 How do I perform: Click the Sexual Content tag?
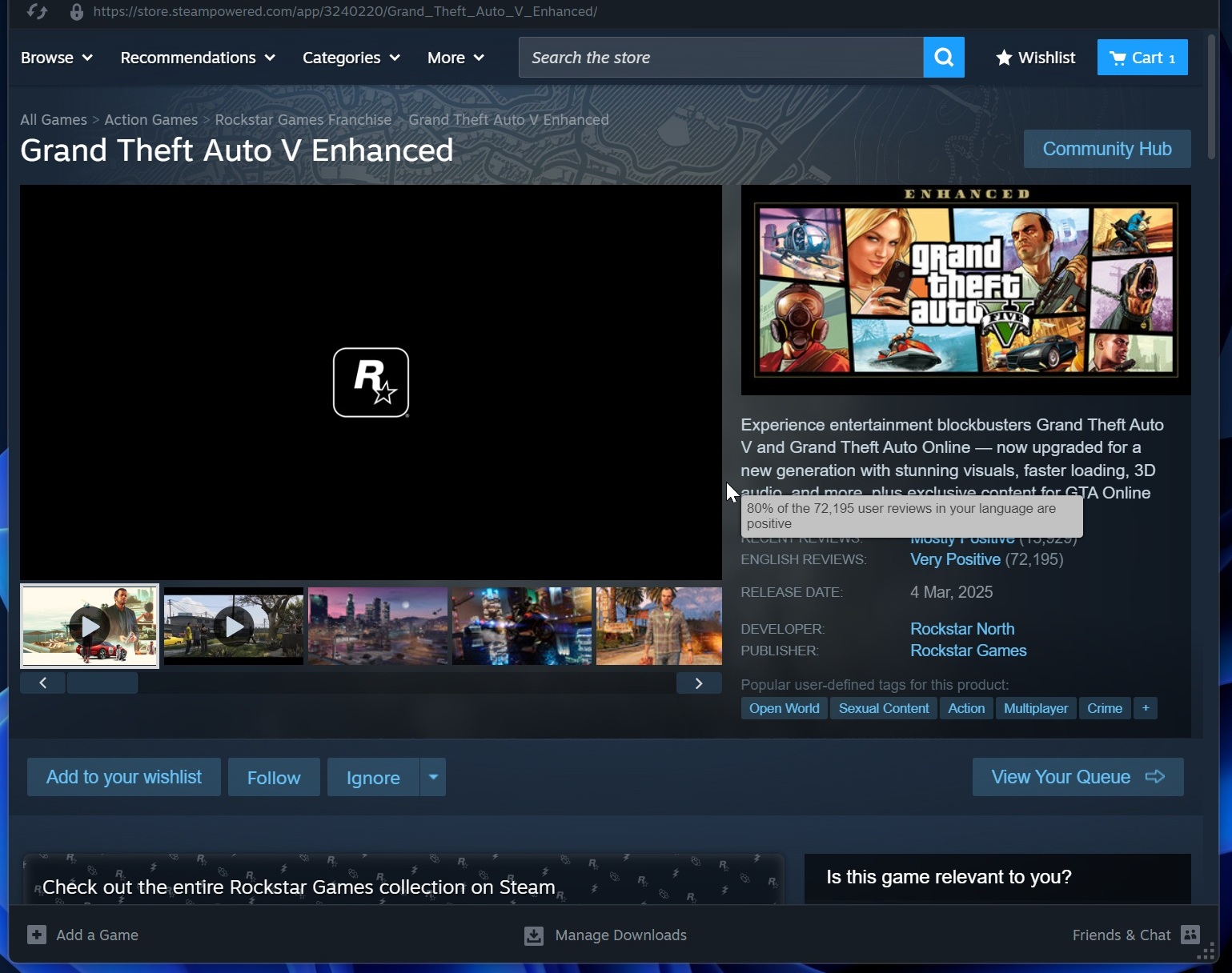pyautogui.click(x=884, y=708)
